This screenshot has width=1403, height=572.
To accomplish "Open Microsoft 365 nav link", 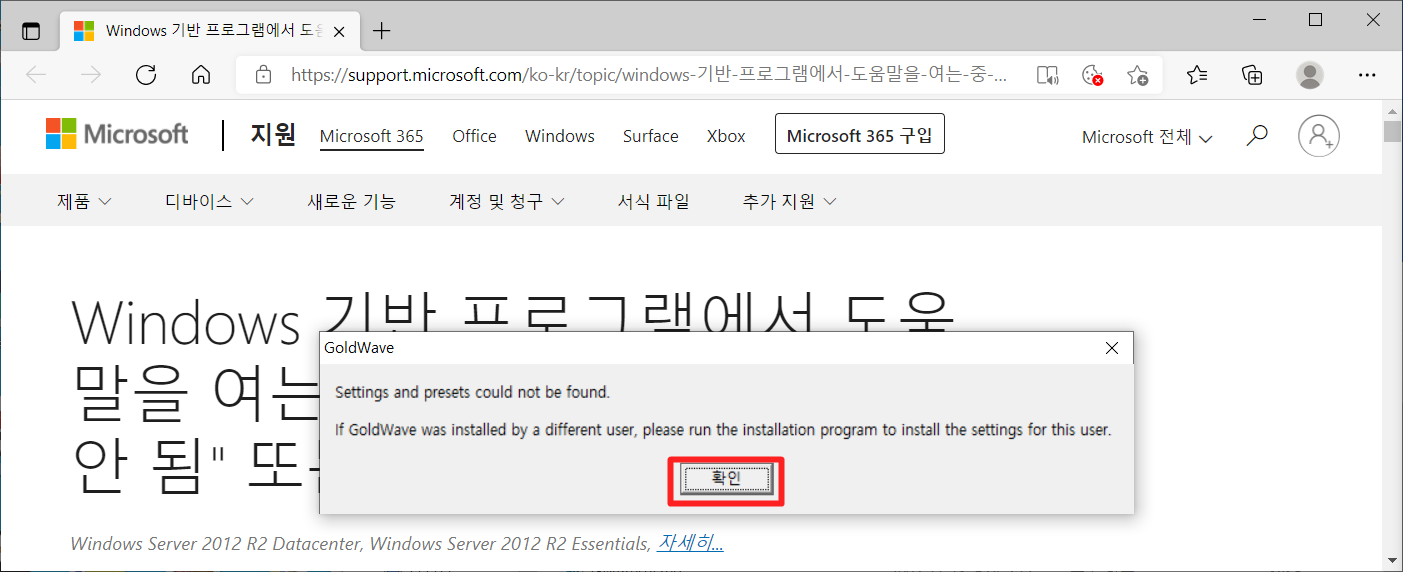I will point(372,136).
